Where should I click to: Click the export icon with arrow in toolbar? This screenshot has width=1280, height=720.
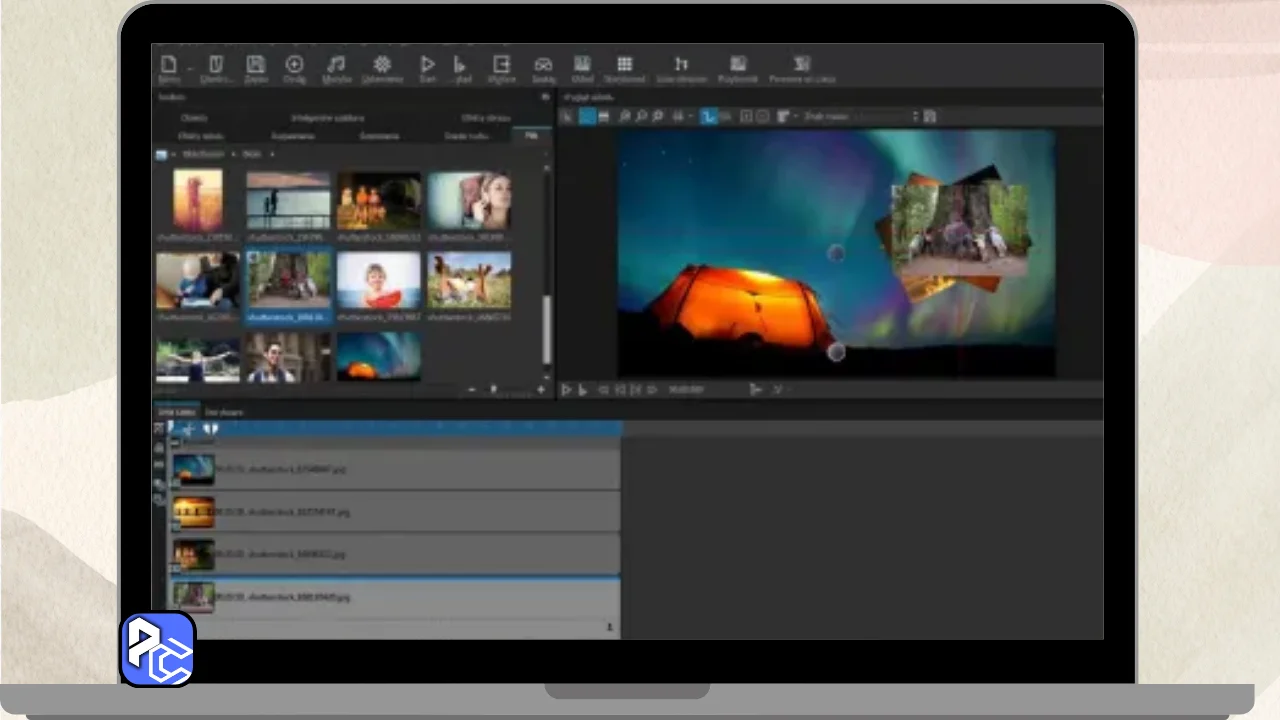(501, 65)
